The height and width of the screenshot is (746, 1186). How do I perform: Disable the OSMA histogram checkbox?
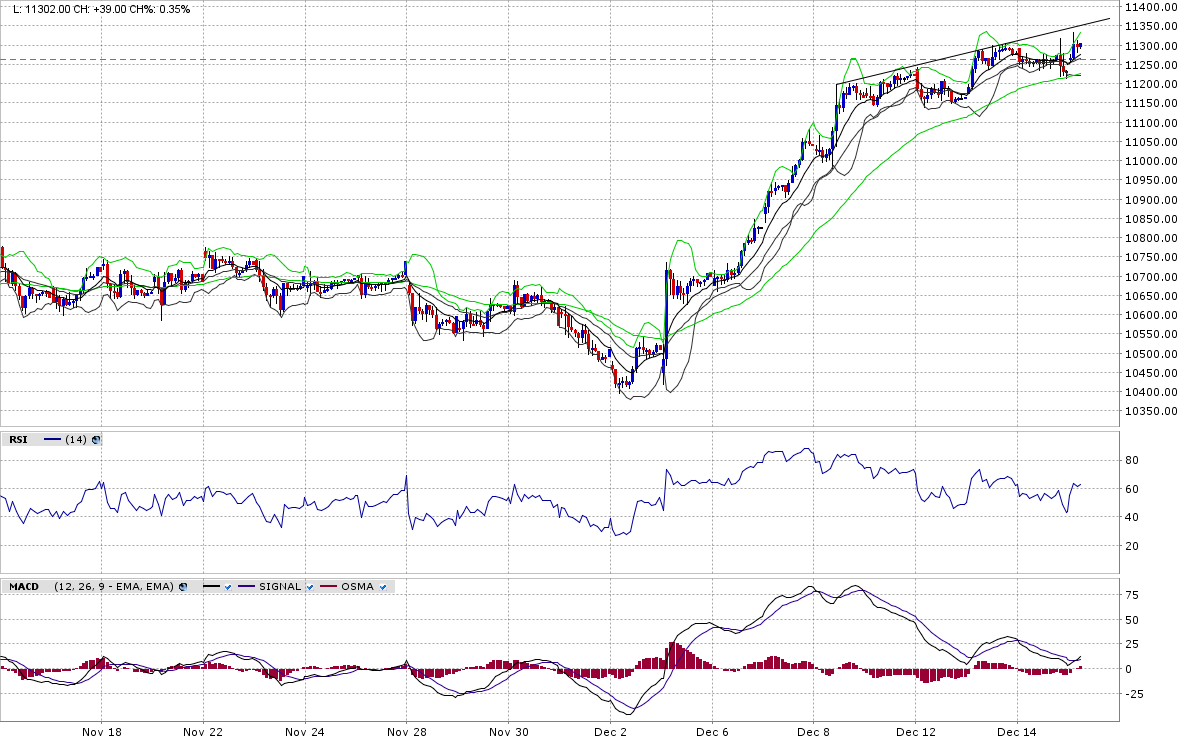pos(382,587)
